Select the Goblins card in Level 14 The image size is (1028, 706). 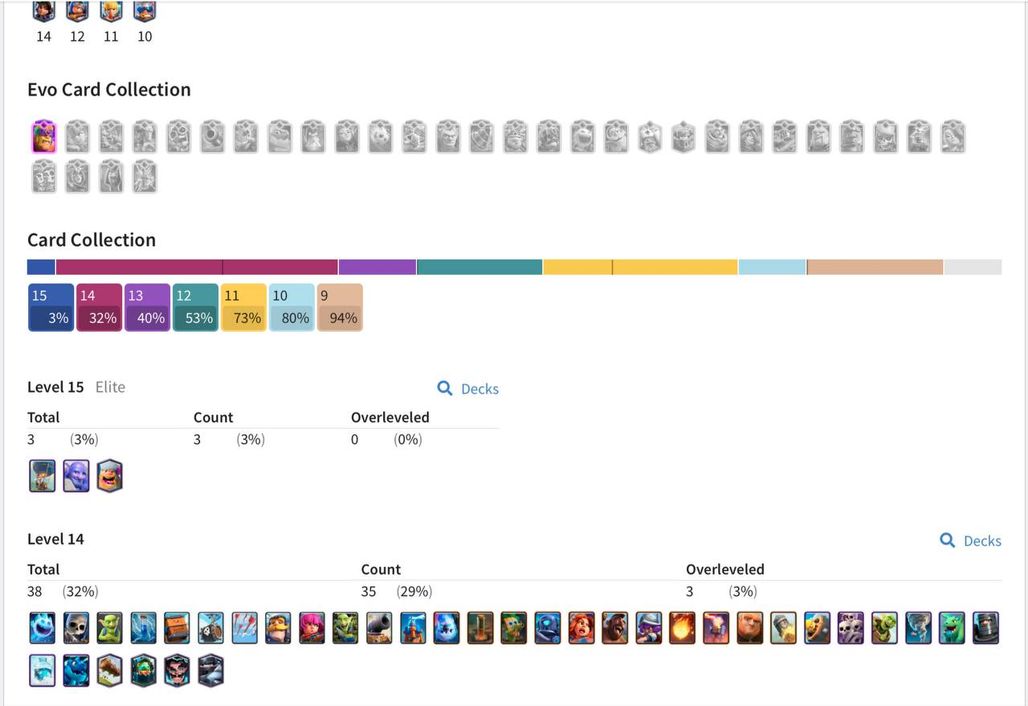[x=109, y=627]
